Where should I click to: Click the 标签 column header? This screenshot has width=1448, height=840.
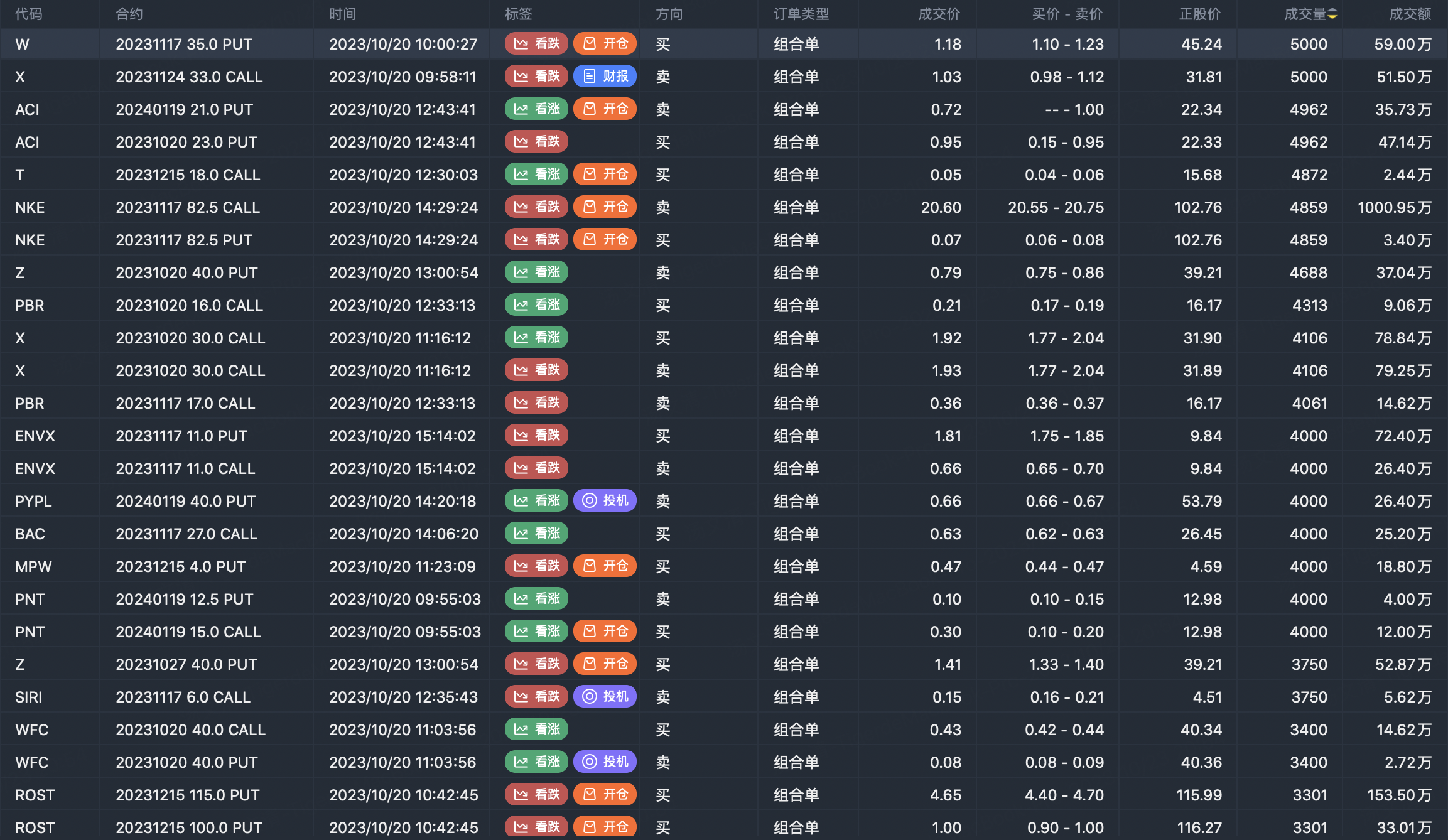[x=519, y=14]
